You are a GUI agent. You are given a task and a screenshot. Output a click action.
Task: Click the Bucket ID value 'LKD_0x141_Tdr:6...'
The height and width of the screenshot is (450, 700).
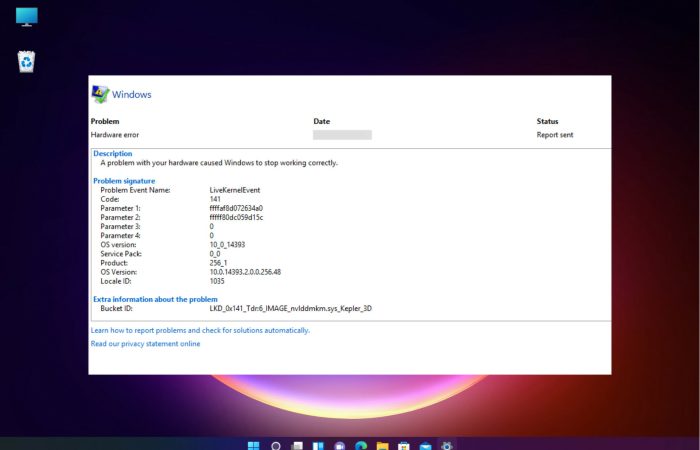click(291, 308)
